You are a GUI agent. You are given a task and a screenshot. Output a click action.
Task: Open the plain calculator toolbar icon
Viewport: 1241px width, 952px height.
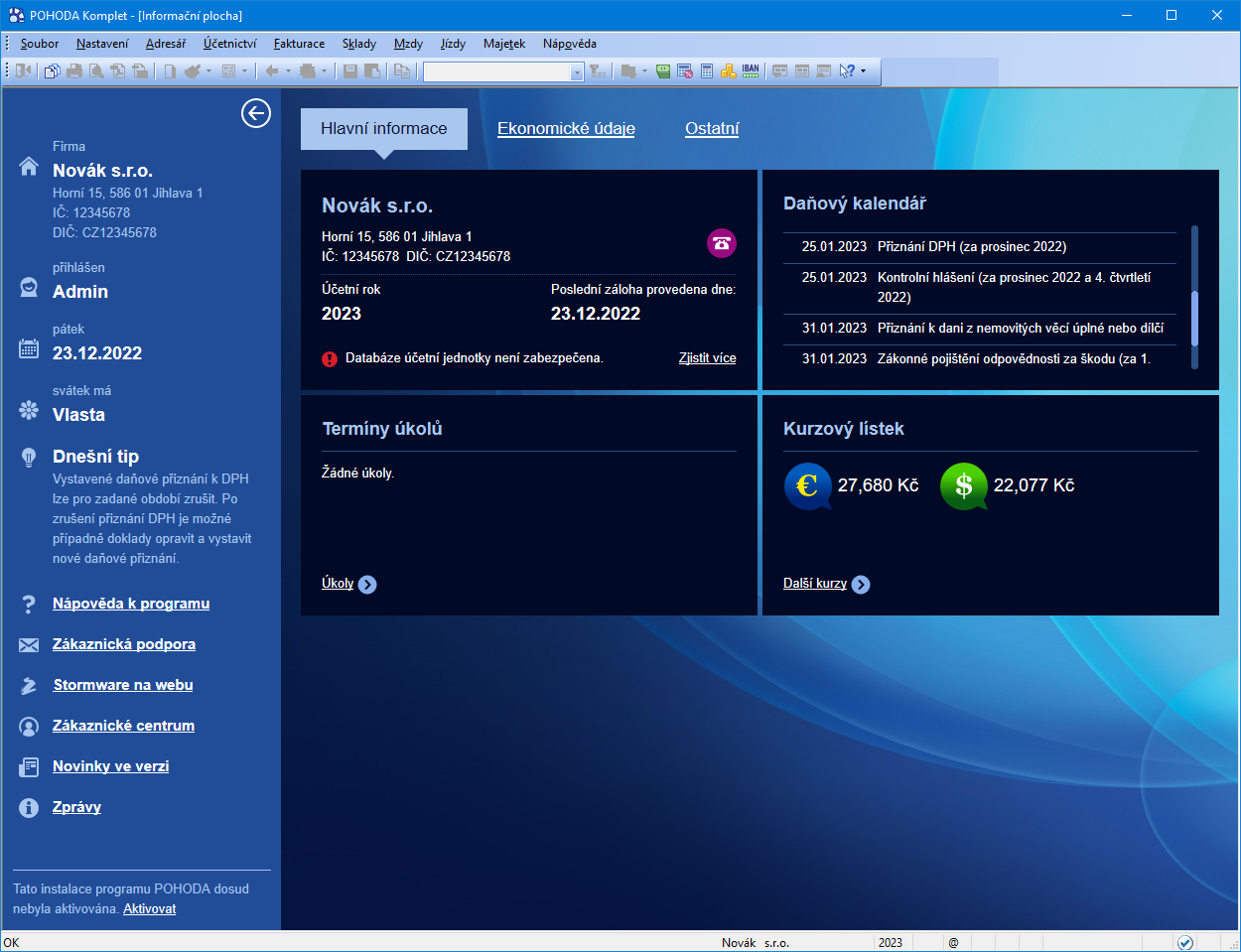coord(707,70)
